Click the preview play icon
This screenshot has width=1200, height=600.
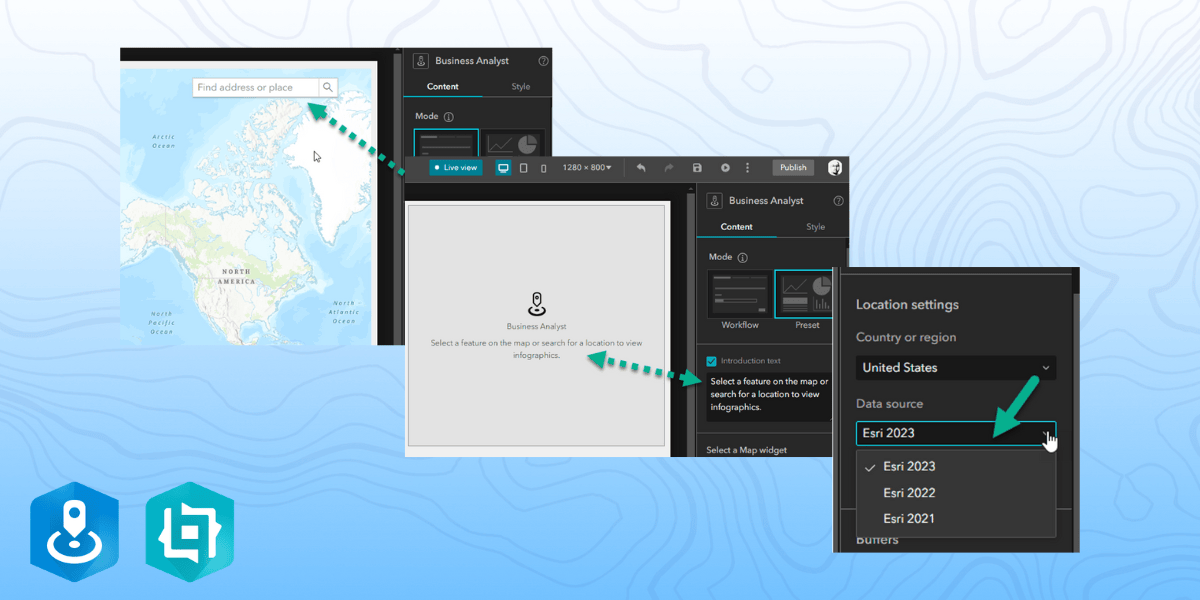(725, 168)
